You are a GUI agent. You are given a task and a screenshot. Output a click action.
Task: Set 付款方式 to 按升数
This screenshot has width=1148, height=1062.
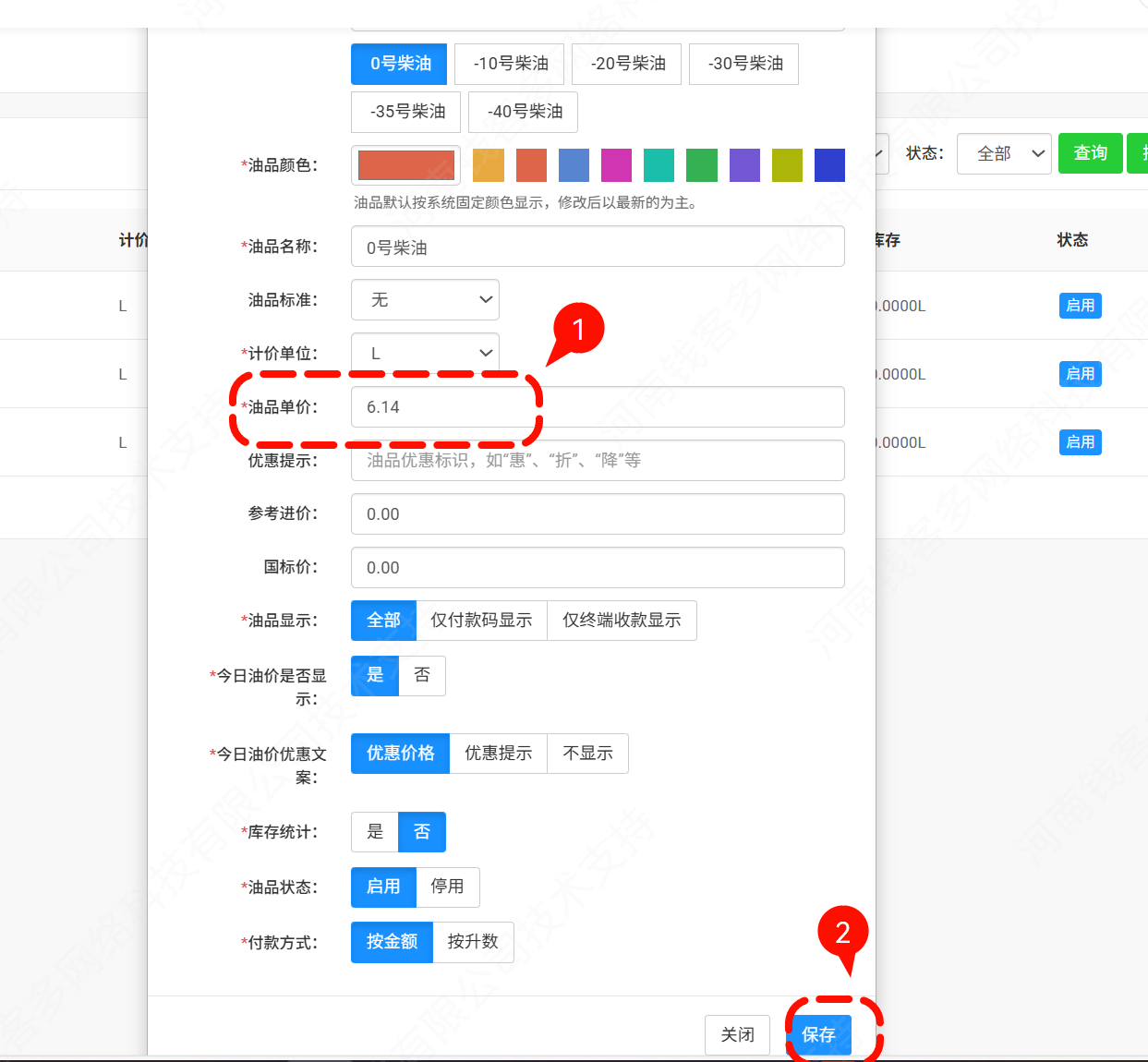473,943
